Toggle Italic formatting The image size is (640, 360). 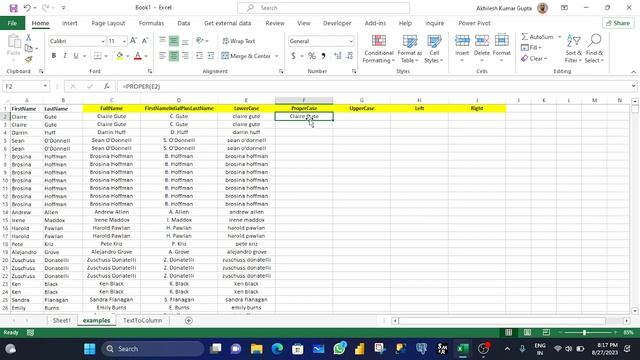point(64,56)
